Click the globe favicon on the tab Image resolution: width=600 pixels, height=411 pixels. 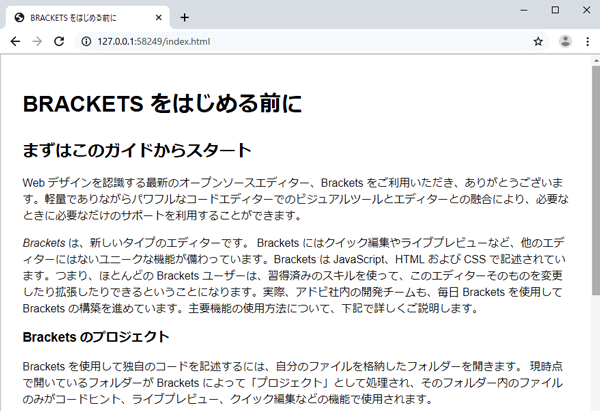[20, 18]
